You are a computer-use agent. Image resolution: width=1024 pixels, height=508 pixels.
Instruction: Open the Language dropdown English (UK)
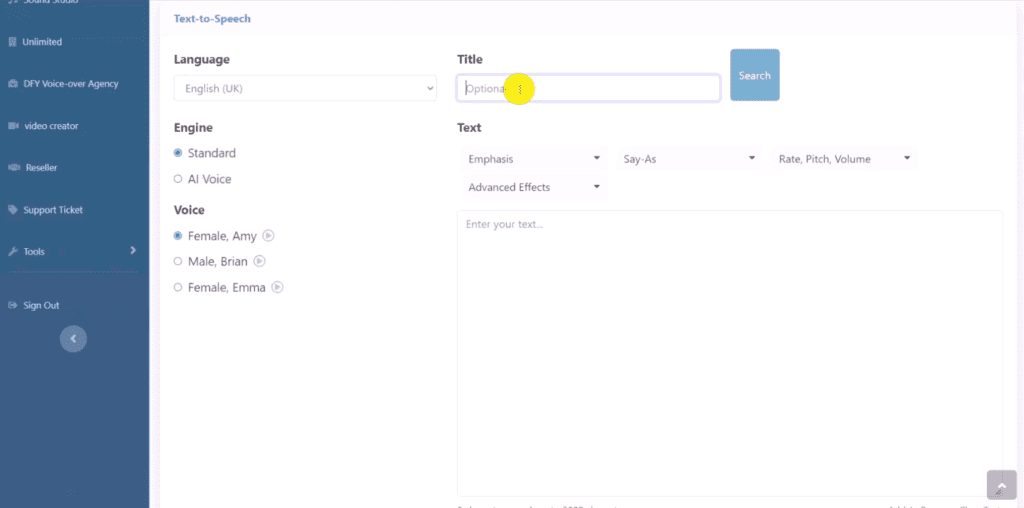[305, 88]
